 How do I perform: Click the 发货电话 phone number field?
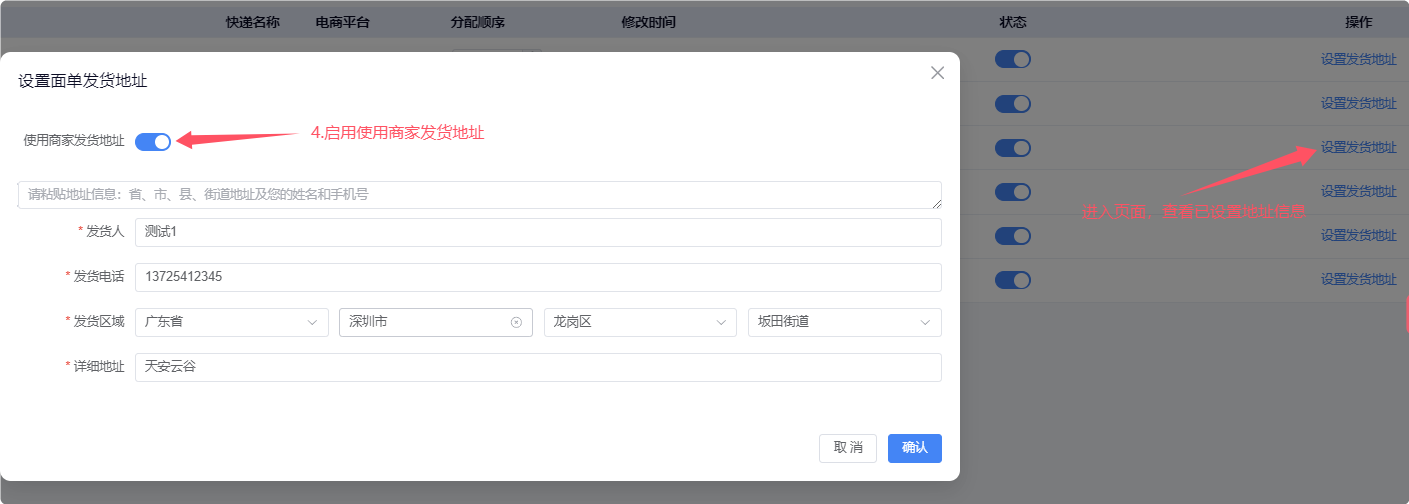pyautogui.click(x=538, y=277)
